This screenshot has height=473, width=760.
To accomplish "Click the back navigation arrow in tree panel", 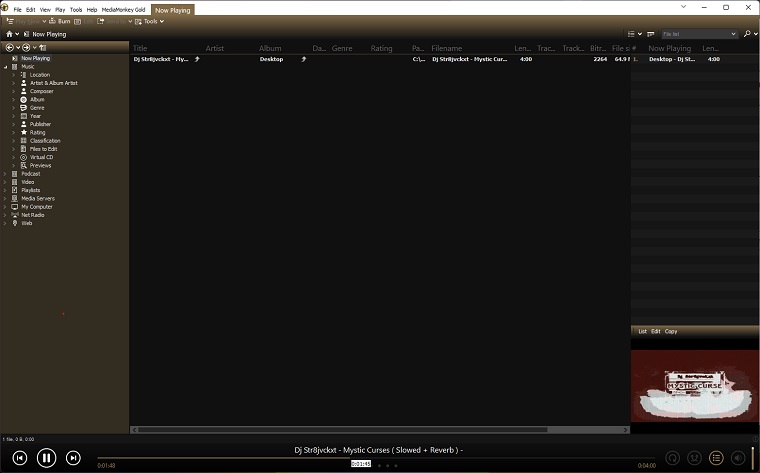I will [10, 47].
